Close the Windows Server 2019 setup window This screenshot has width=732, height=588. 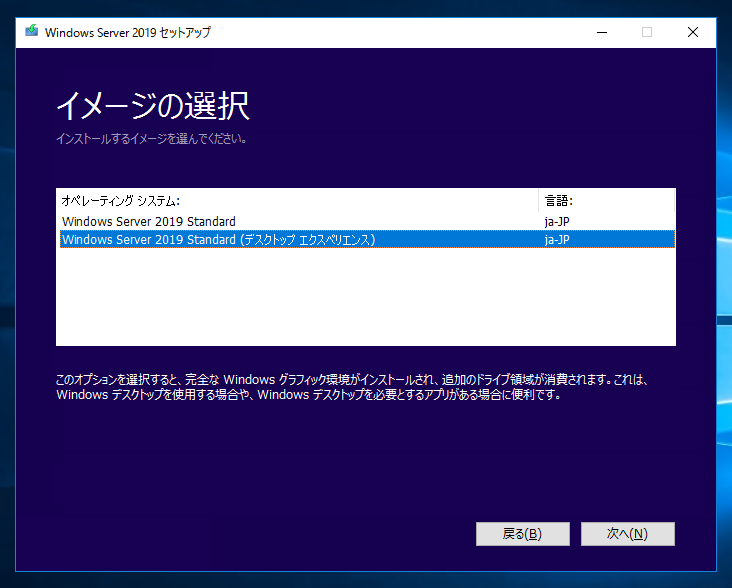(x=693, y=32)
